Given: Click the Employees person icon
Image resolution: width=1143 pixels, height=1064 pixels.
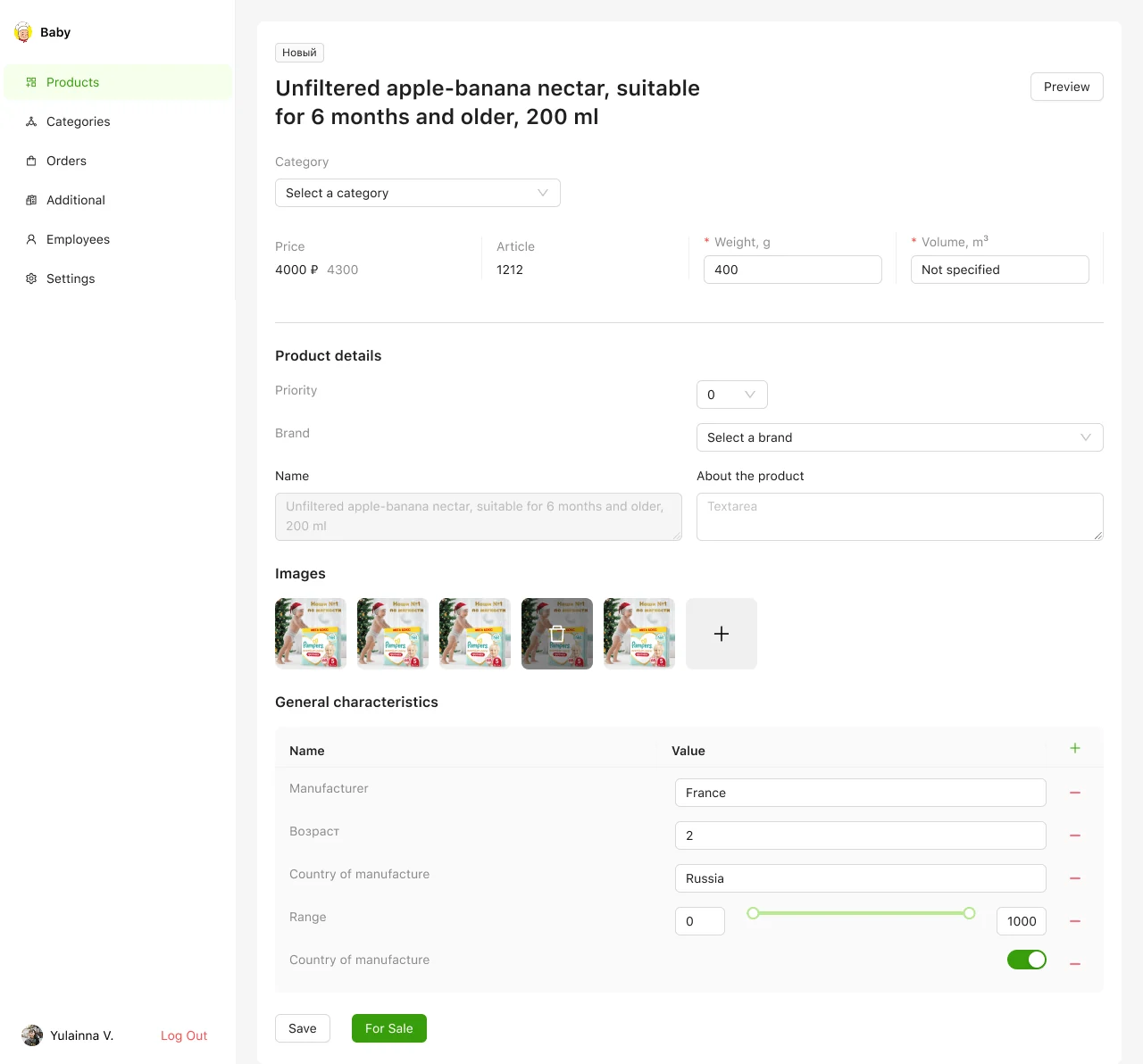Looking at the screenshot, I should pyautogui.click(x=31, y=239).
